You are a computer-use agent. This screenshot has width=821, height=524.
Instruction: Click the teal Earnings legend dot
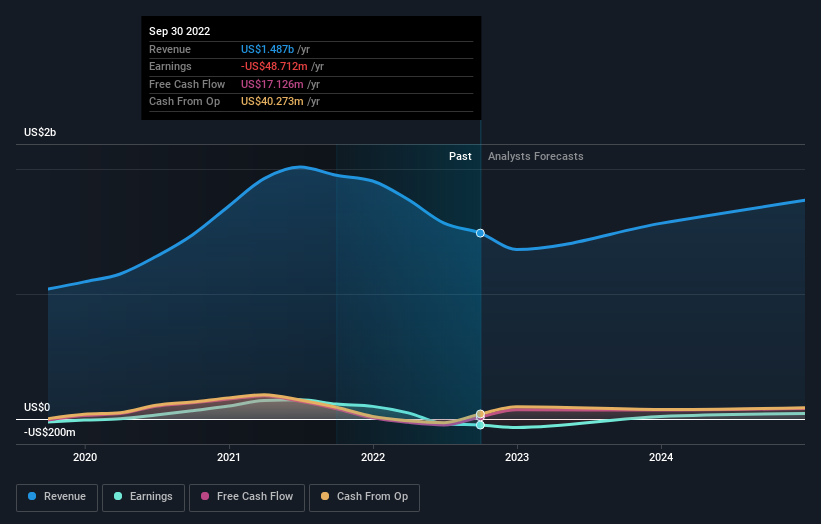point(118,496)
